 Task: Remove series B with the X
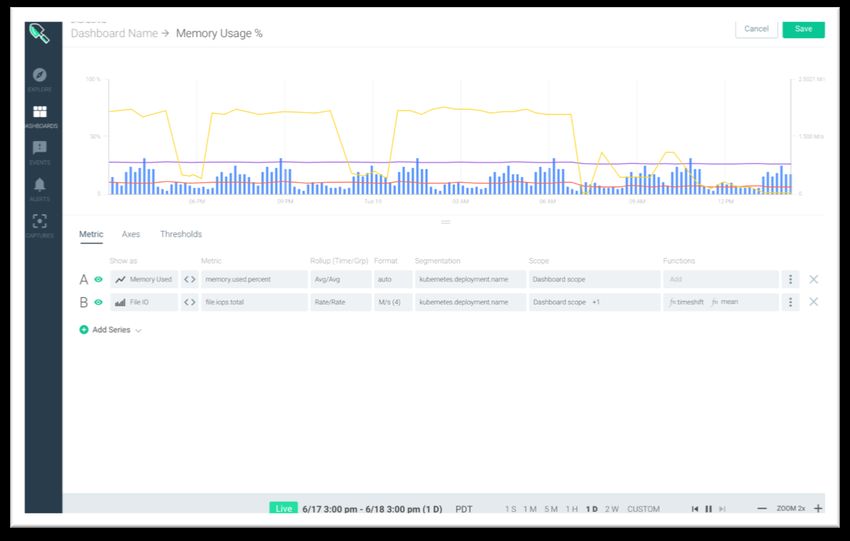814,301
